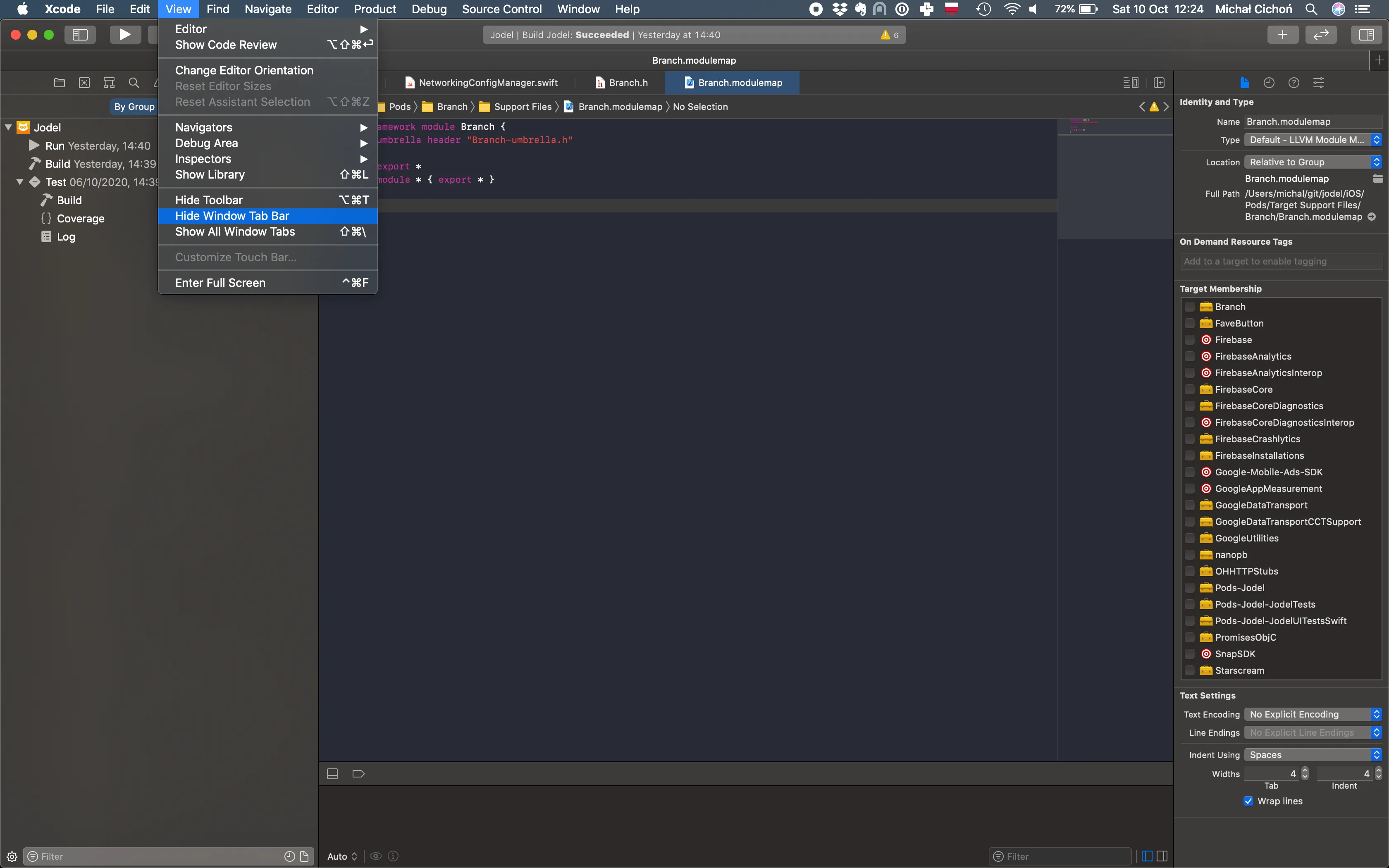This screenshot has height=868, width=1389.
Task: Select the Attributes inspector sliders icon
Action: pos(1318,83)
